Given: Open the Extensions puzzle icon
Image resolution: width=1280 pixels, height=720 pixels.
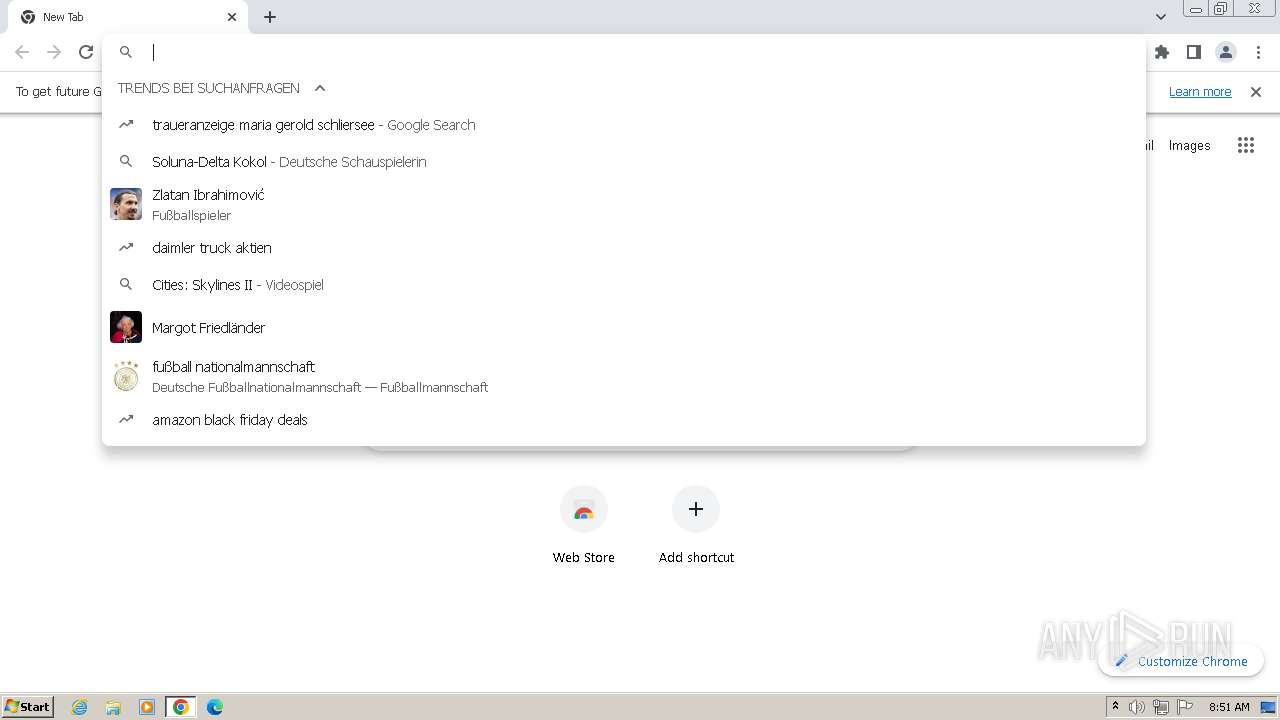Looking at the screenshot, I should [x=1162, y=52].
